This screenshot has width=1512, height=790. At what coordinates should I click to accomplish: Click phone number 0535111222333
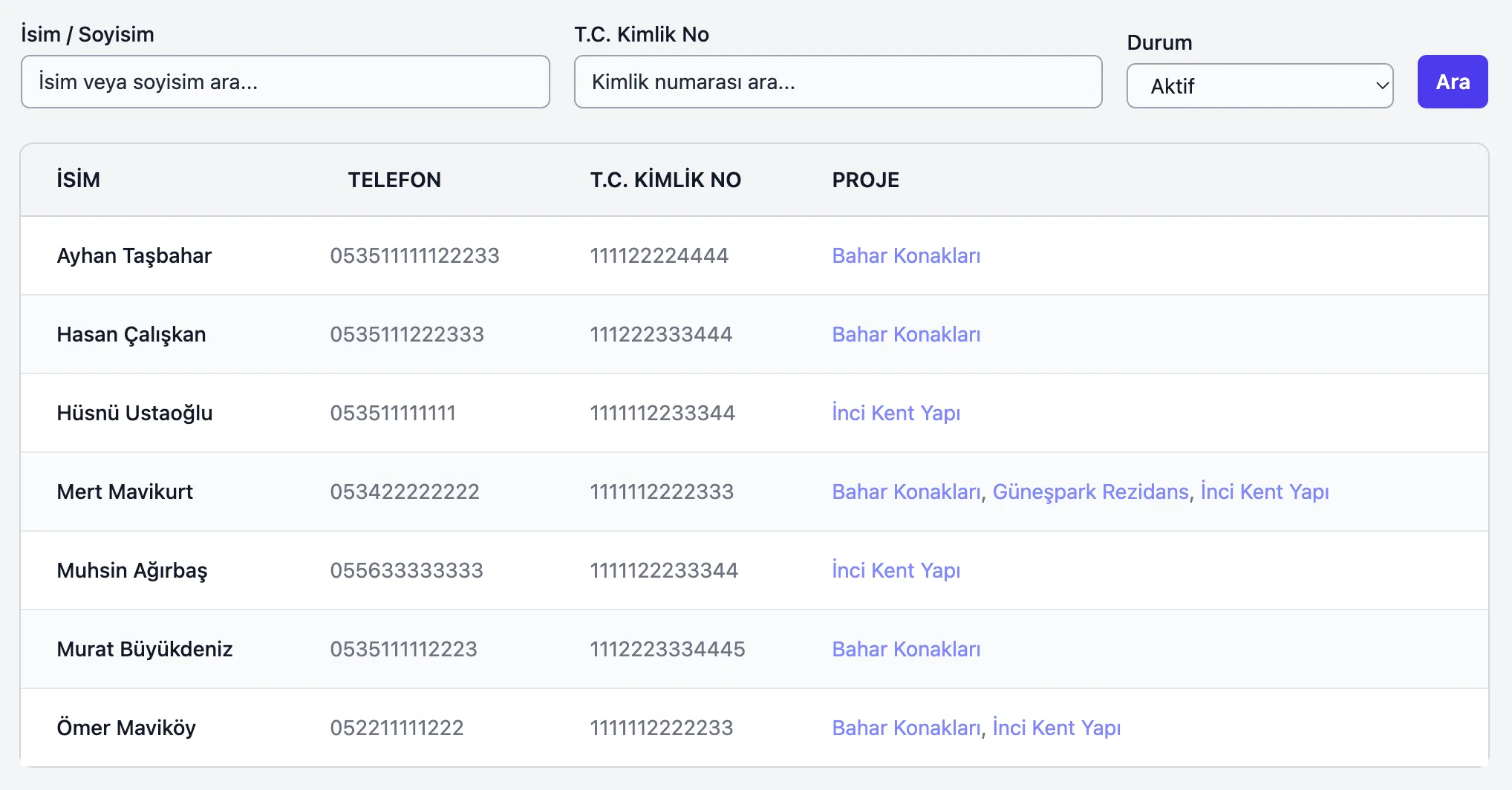[407, 334]
